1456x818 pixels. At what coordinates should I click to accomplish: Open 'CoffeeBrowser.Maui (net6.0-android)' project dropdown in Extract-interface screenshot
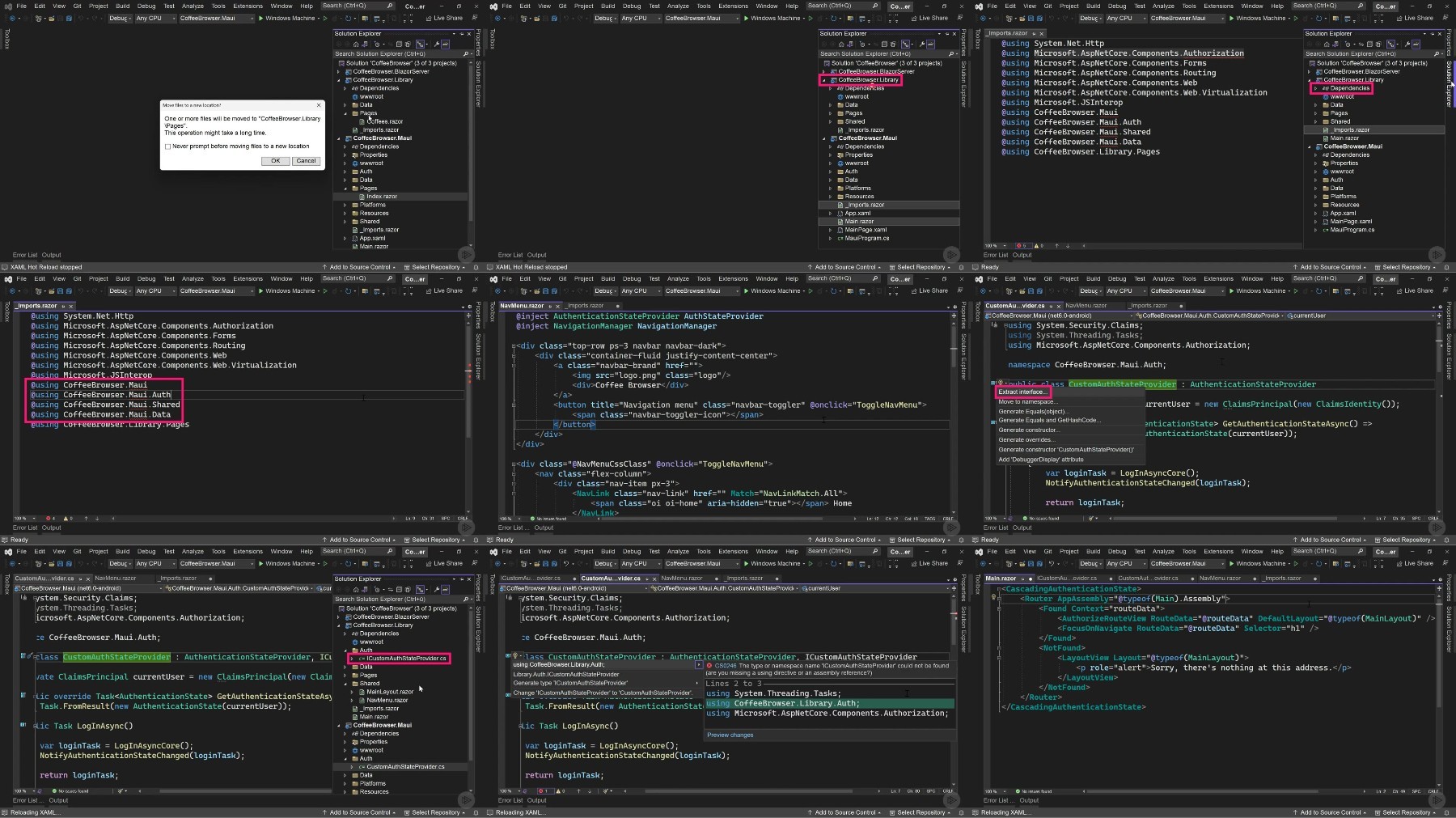pyautogui.click(x=1060, y=316)
